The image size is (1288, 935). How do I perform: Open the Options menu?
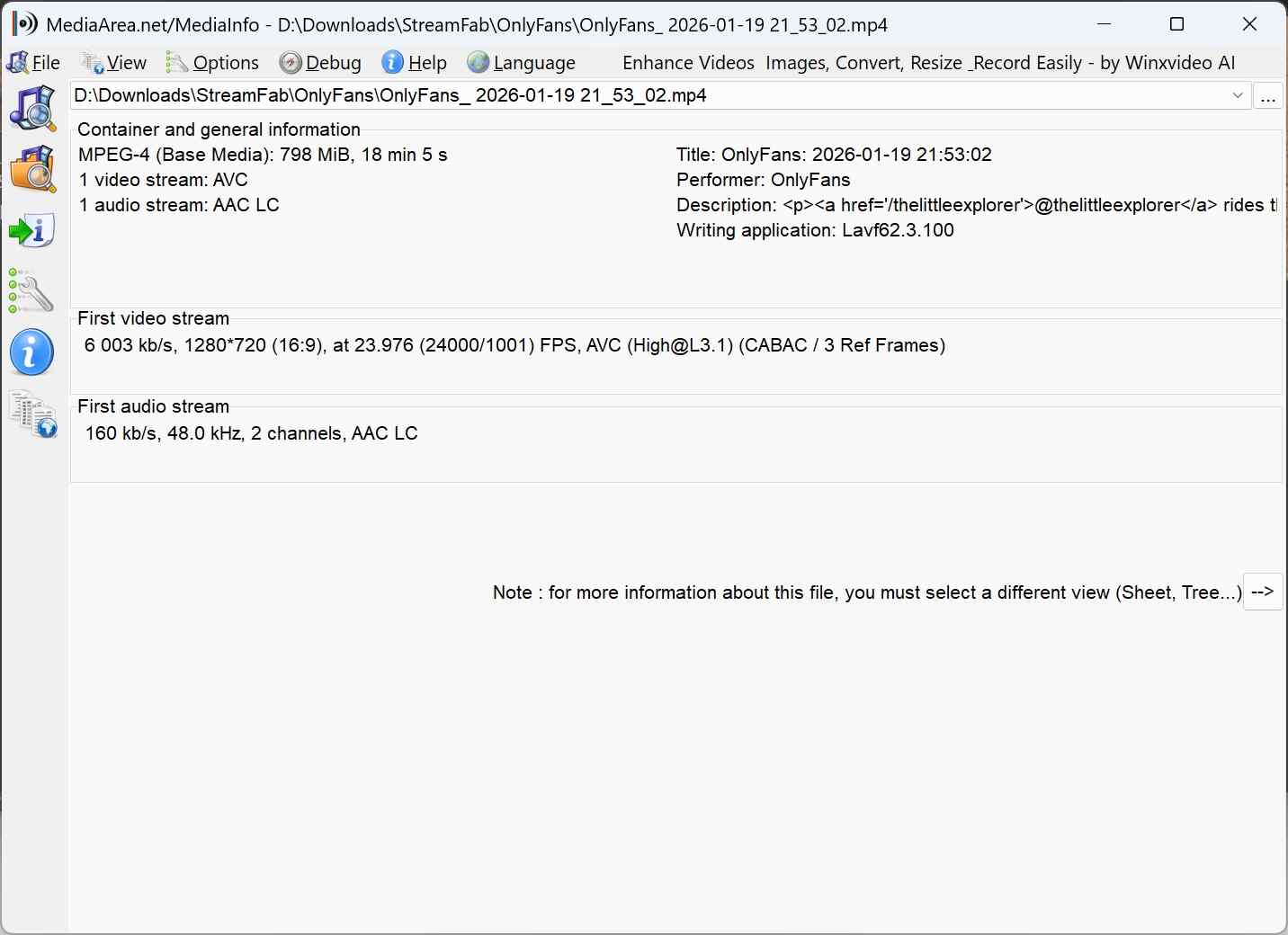click(213, 63)
